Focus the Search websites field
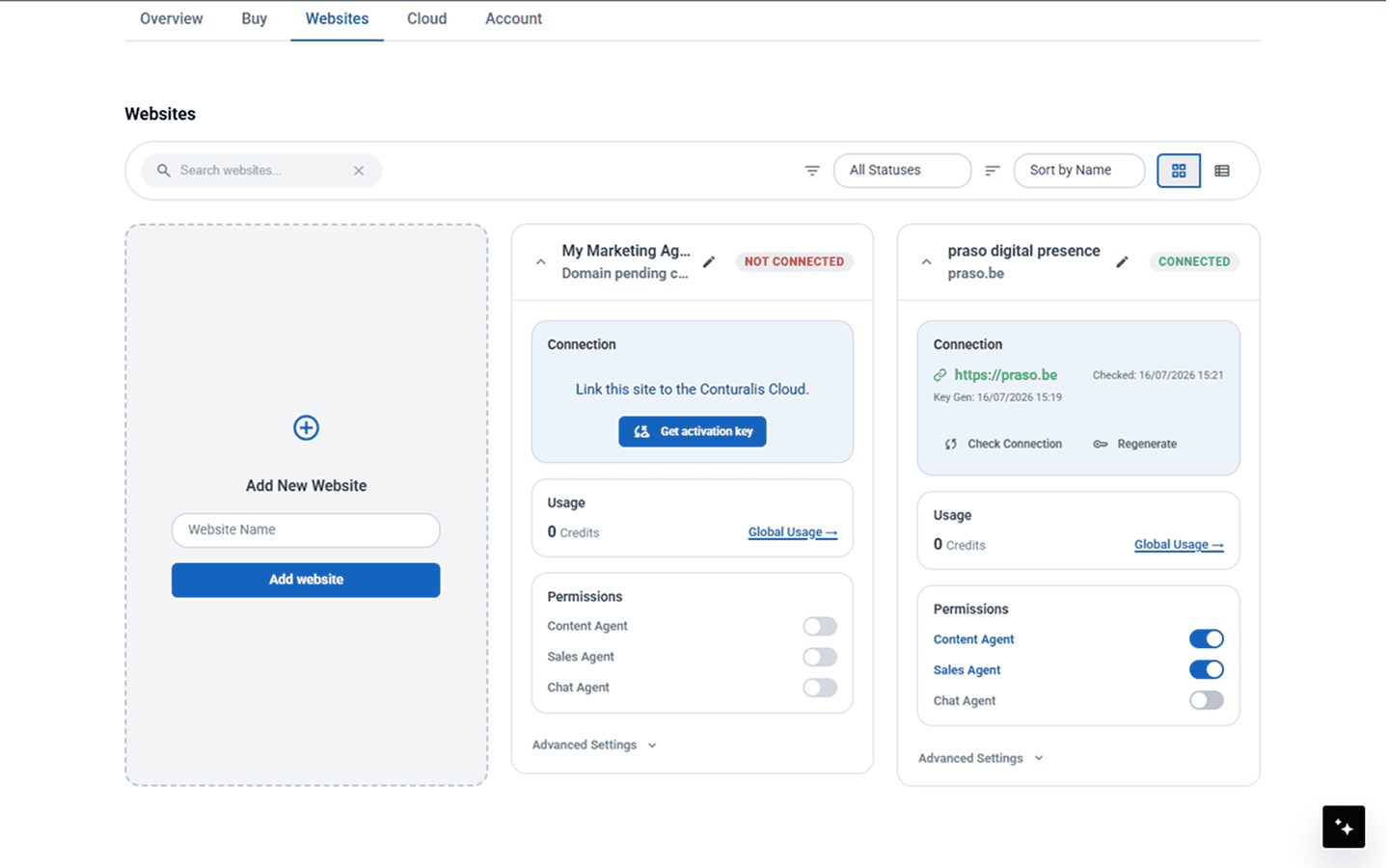Viewport: 1389px width, 868px height. (260, 171)
